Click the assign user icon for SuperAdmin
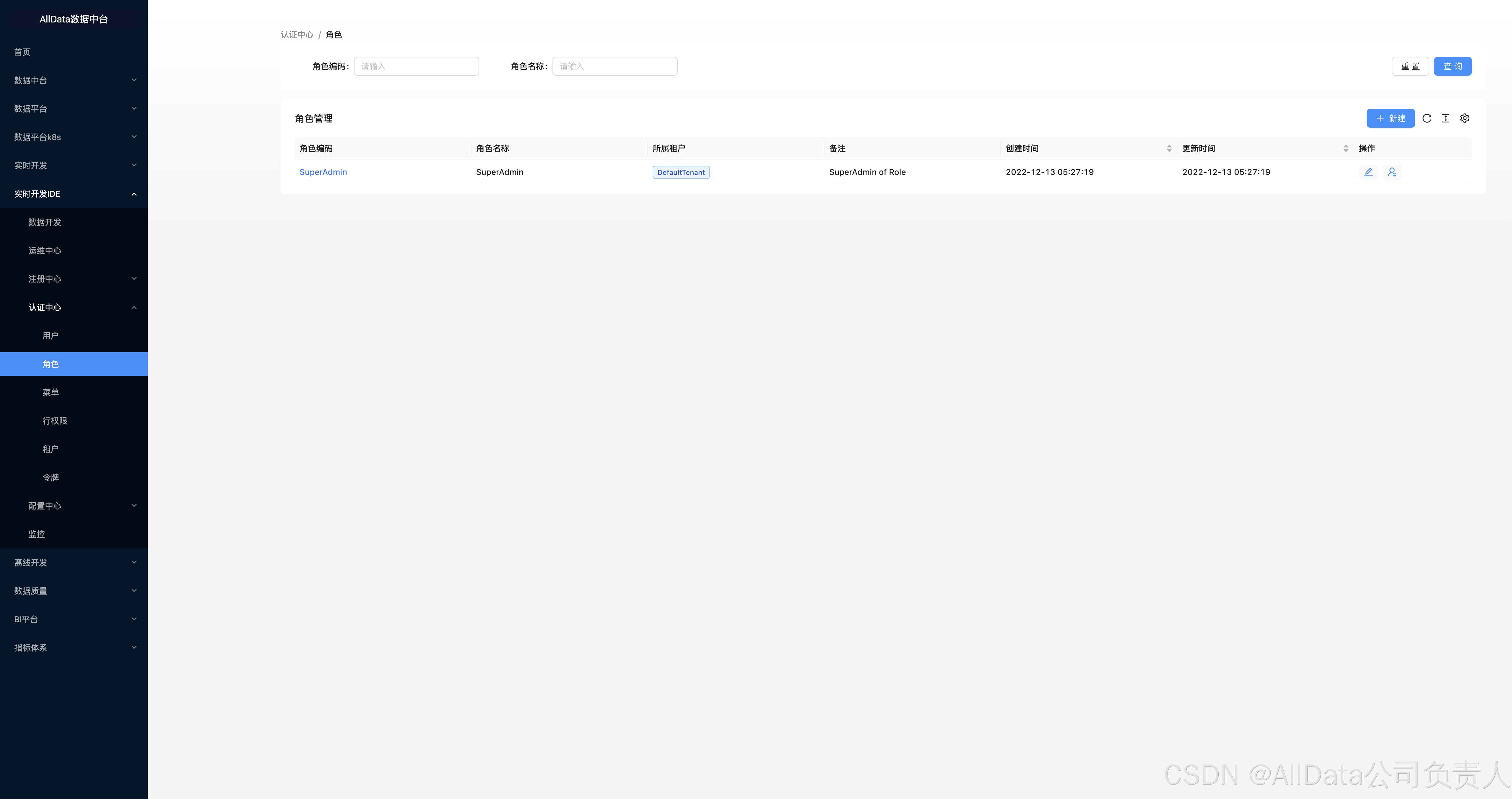The image size is (1512, 799). click(x=1392, y=172)
